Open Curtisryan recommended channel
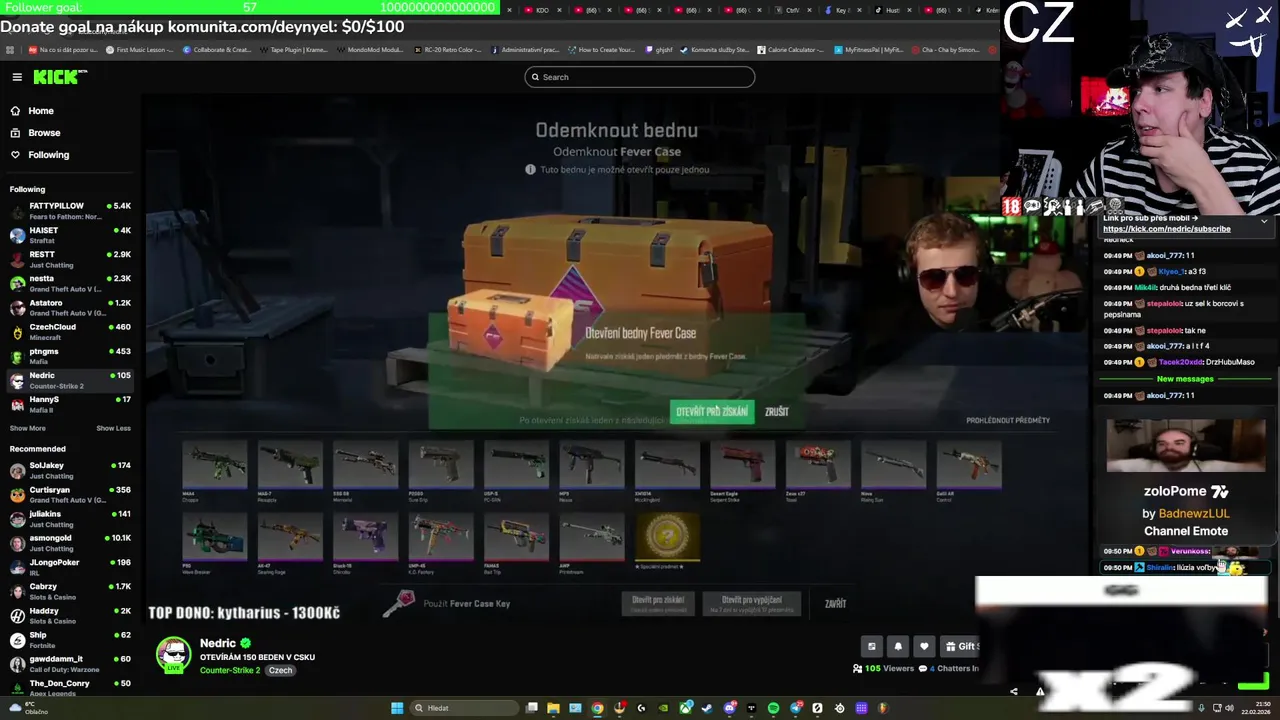Viewport: 1280px width, 720px height. pyautogui.click(x=70, y=494)
